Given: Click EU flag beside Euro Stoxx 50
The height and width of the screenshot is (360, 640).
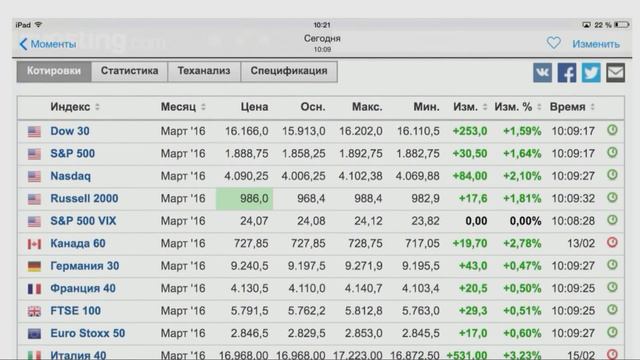Looking at the screenshot, I should tap(34, 333).
